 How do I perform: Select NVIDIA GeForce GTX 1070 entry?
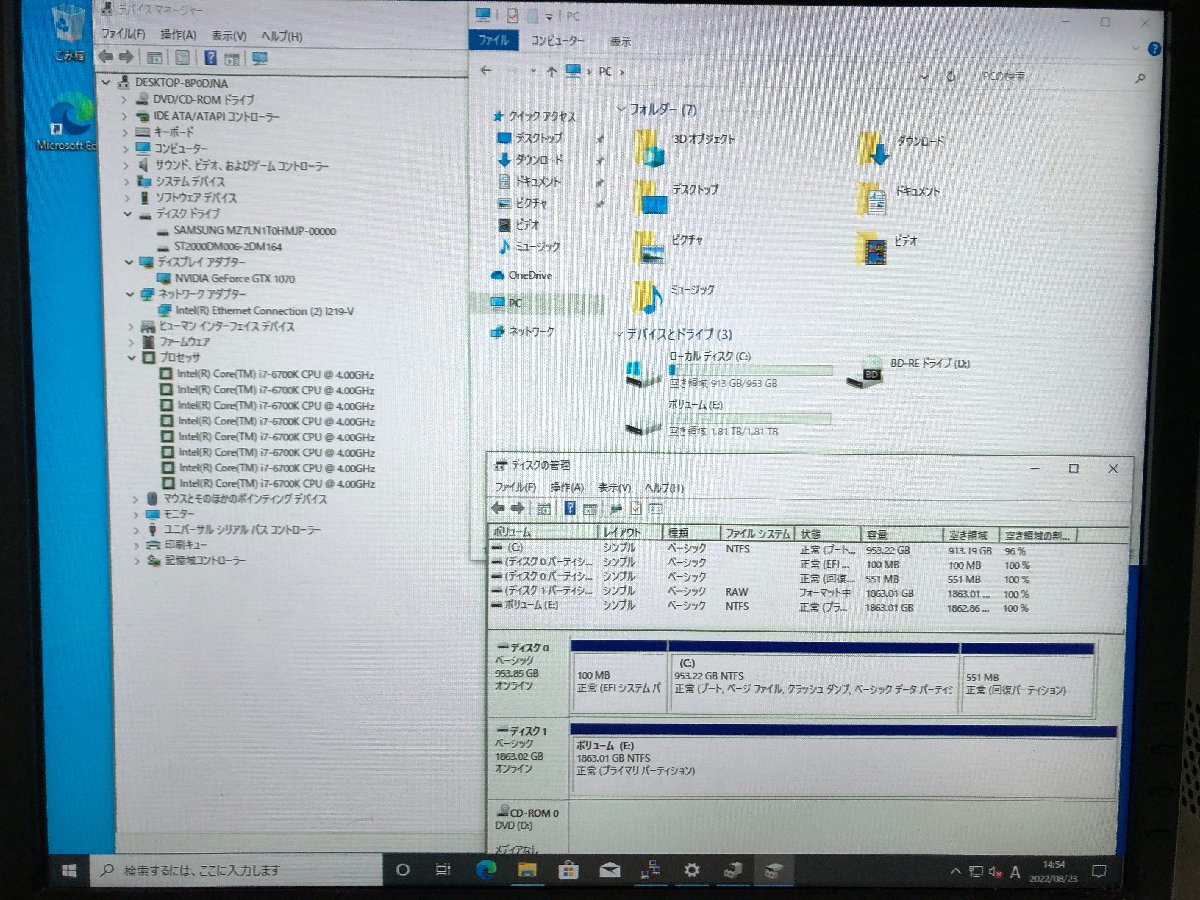pyautogui.click(x=234, y=279)
